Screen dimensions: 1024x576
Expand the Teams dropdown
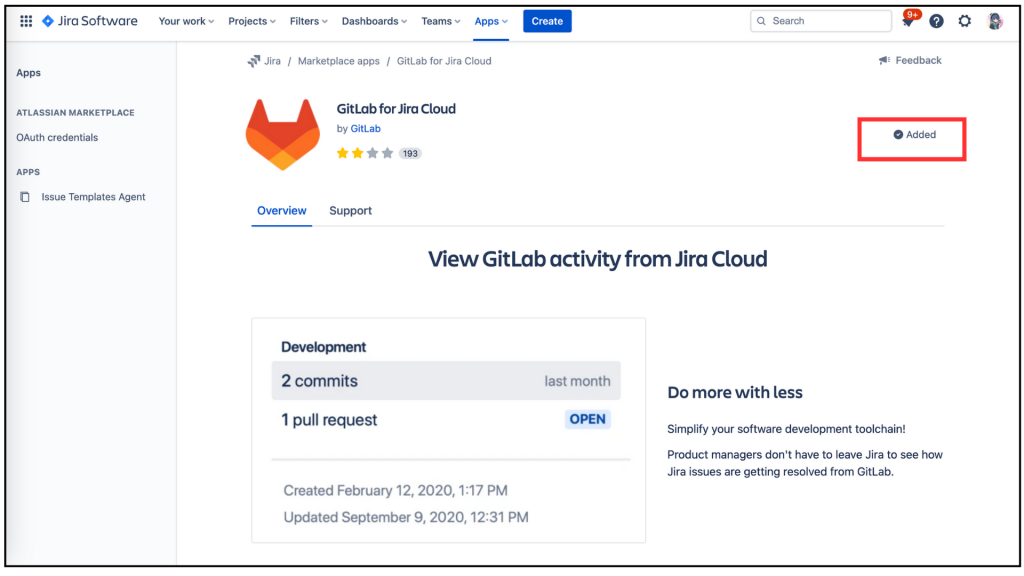tap(440, 21)
